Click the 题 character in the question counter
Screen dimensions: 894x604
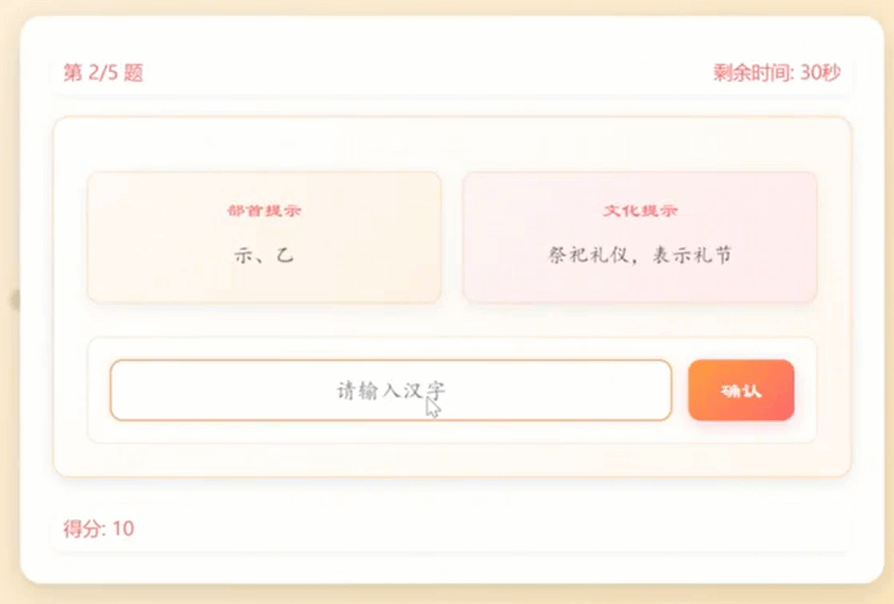[x=134, y=73]
